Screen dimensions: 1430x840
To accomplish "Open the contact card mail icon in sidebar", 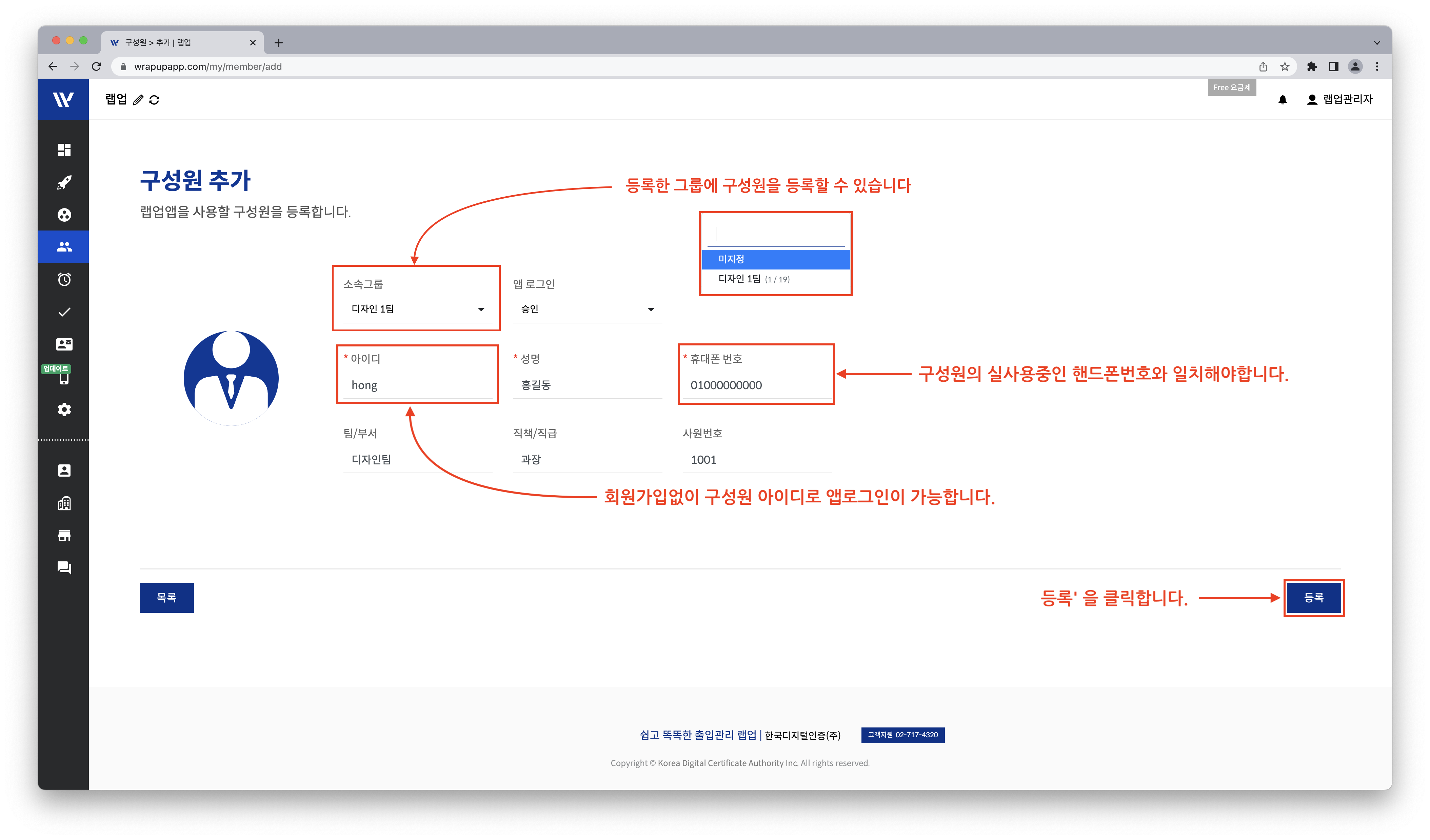I will click(x=64, y=344).
